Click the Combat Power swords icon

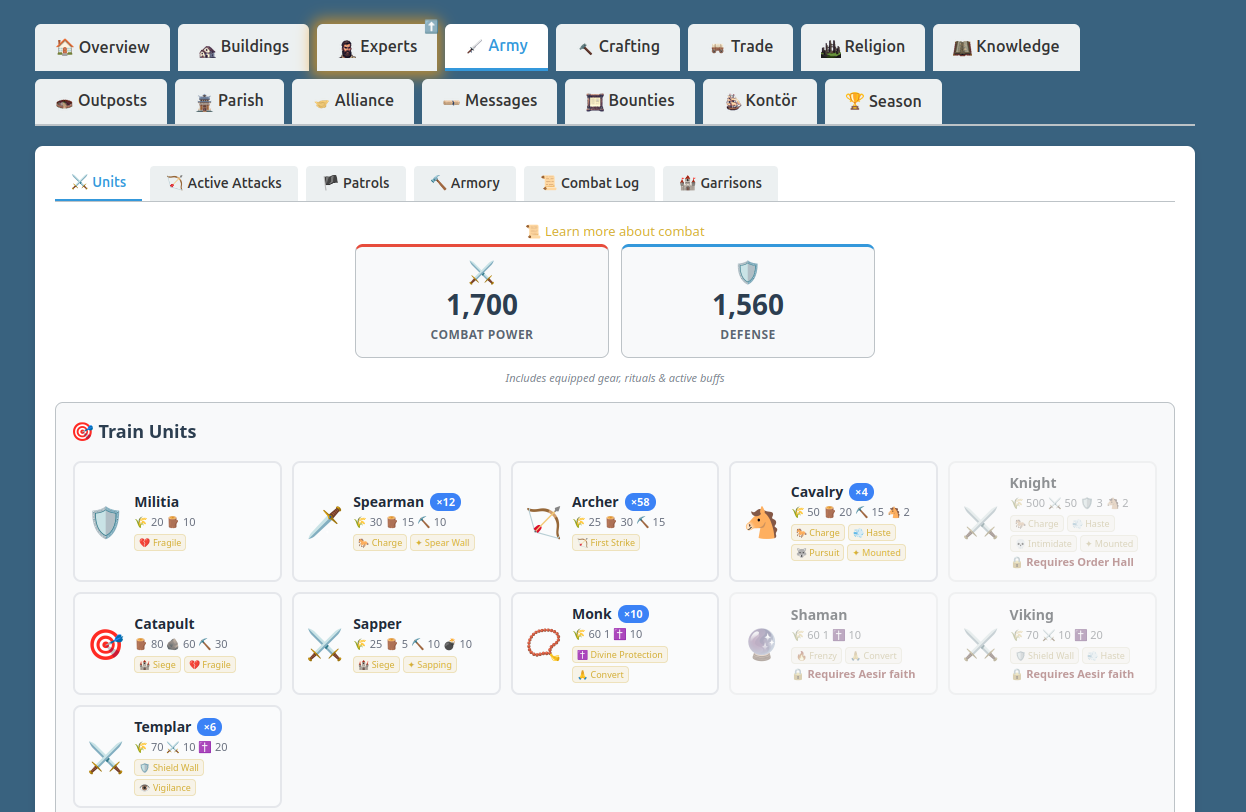(x=482, y=272)
